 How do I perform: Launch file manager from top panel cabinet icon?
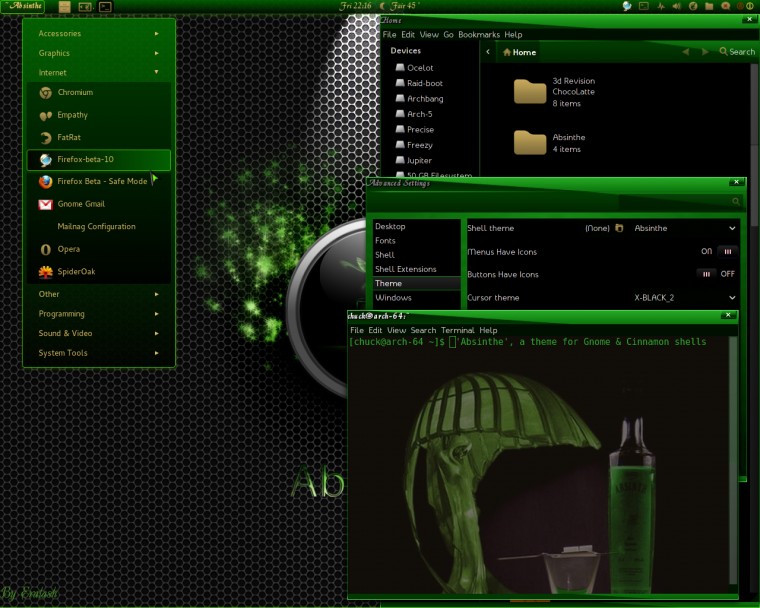tap(64, 7)
